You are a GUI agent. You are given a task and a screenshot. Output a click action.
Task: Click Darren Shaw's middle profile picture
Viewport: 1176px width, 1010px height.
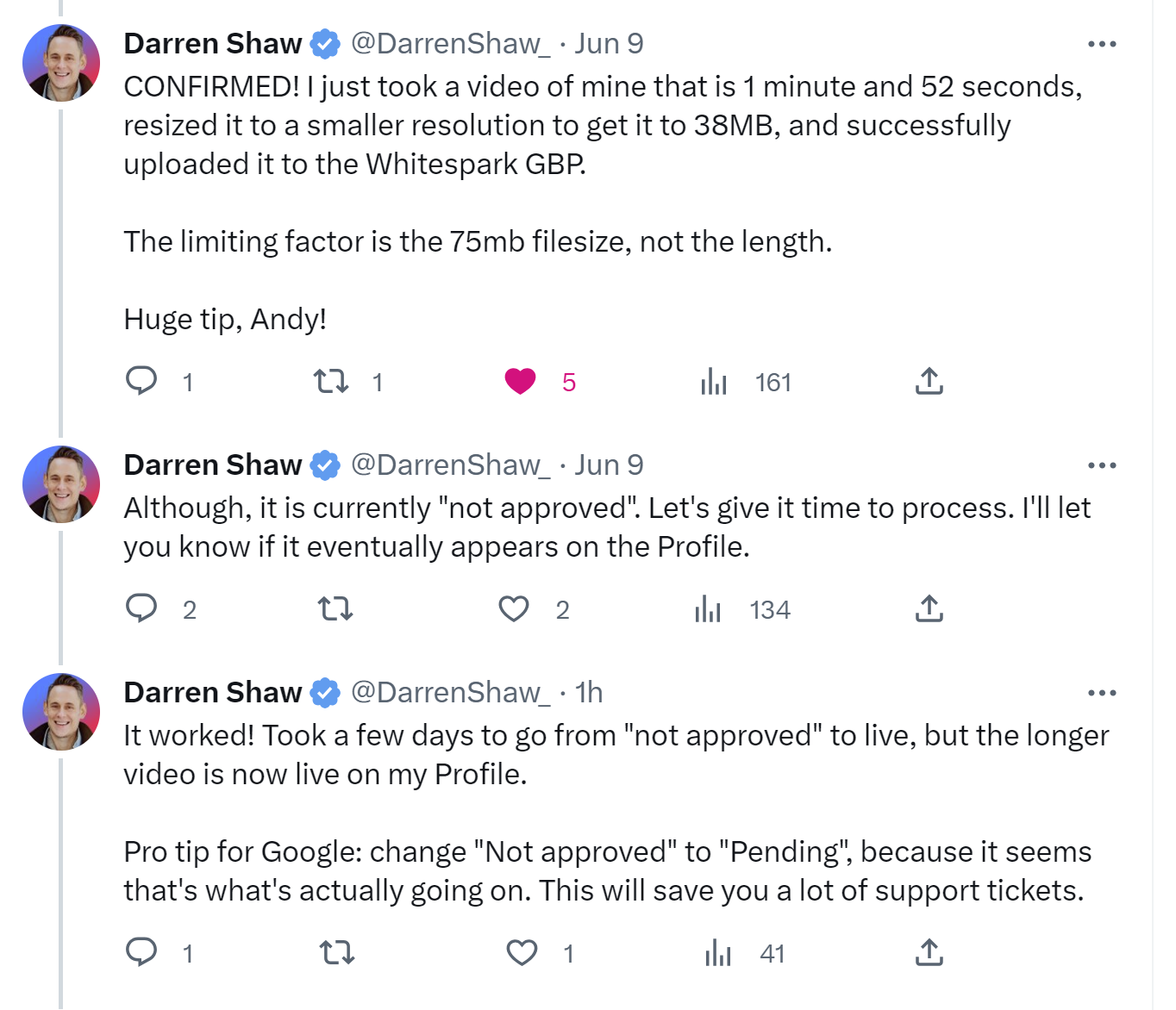pos(61,483)
